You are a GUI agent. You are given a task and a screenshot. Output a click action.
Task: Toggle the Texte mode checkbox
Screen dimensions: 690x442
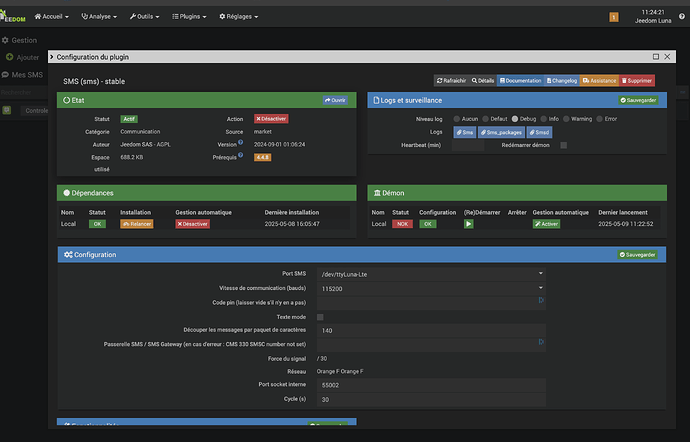click(x=320, y=317)
